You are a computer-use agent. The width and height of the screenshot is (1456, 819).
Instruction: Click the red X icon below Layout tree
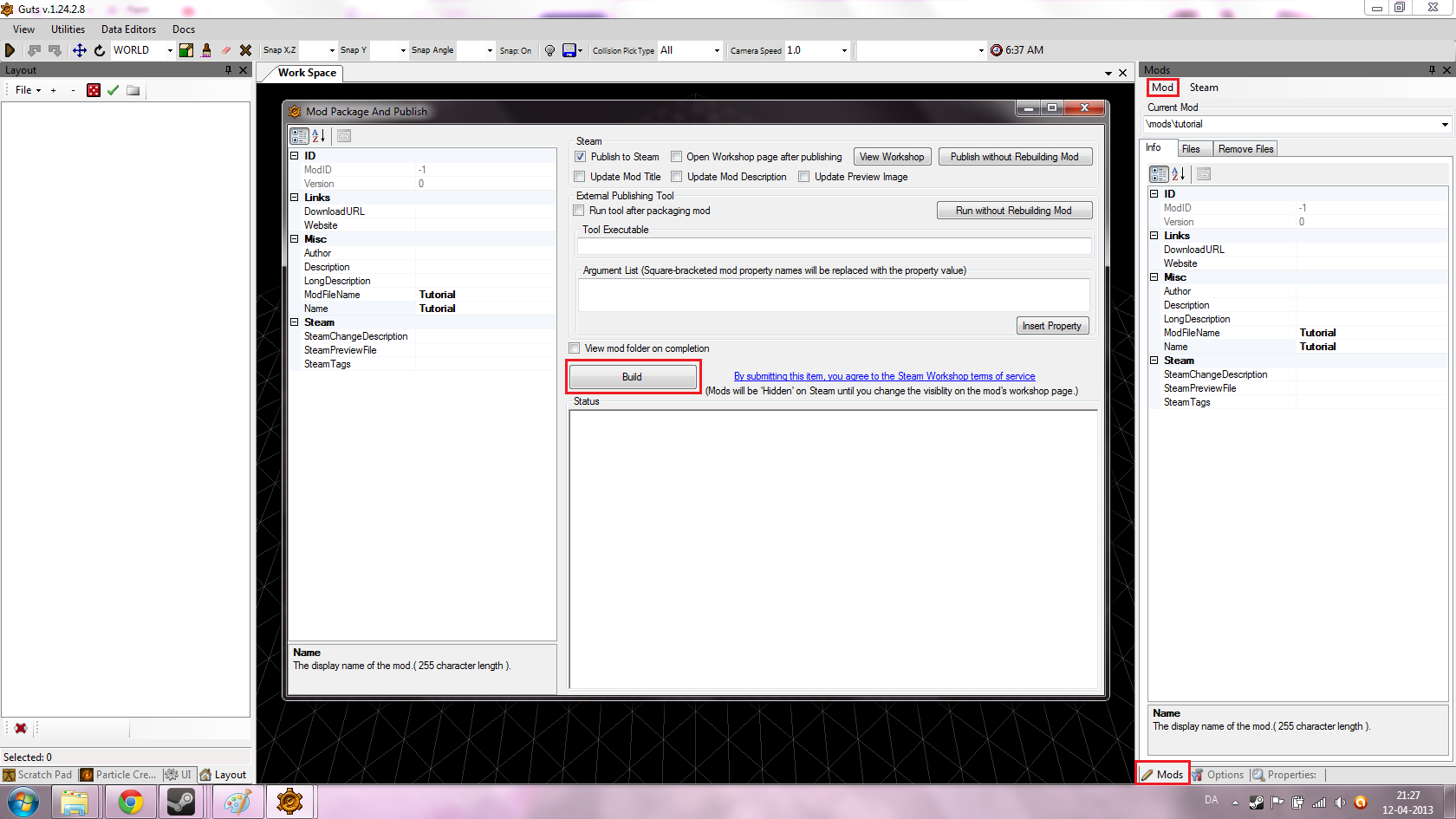tap(21, 729)
